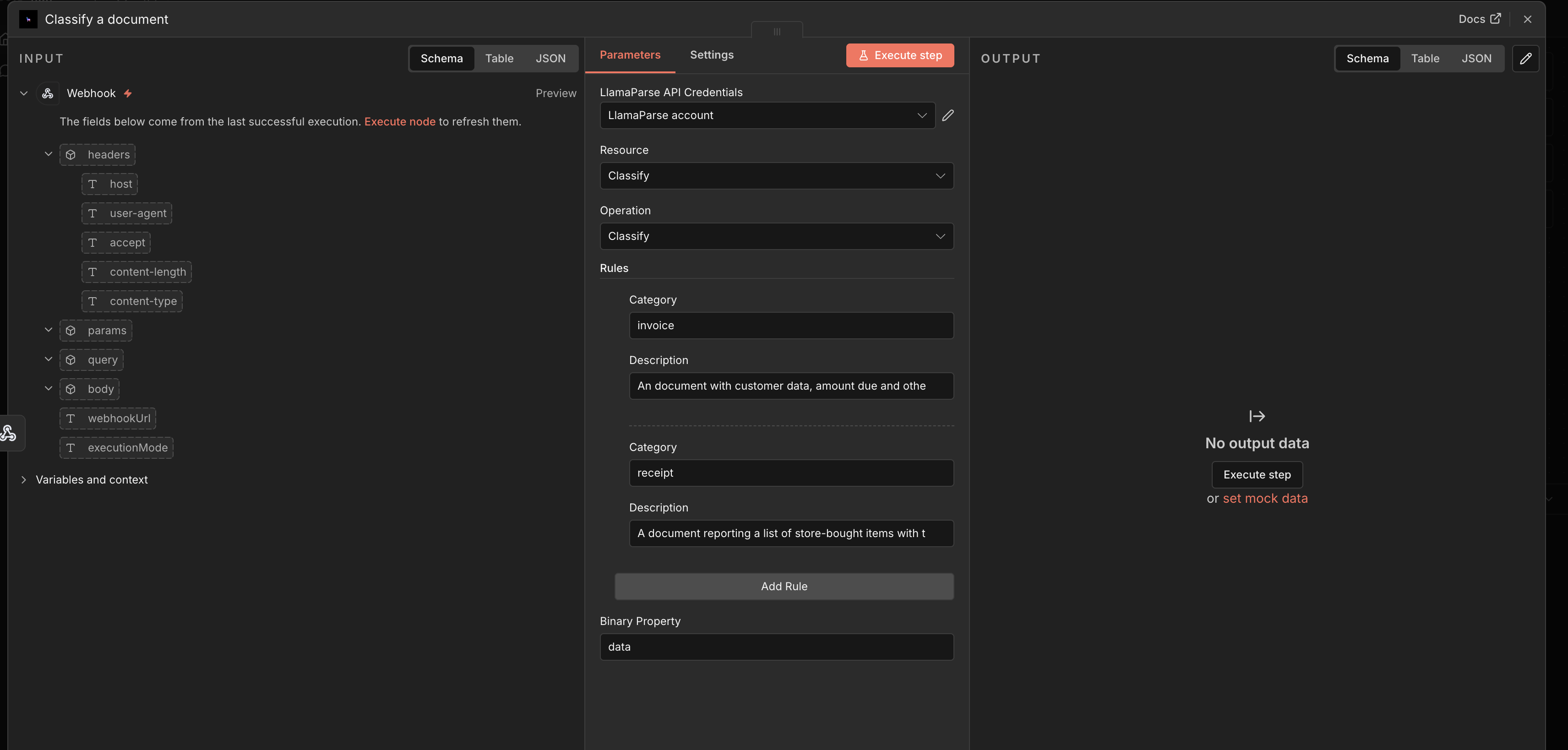Click the content-type field pill

[x=132, y=301]
